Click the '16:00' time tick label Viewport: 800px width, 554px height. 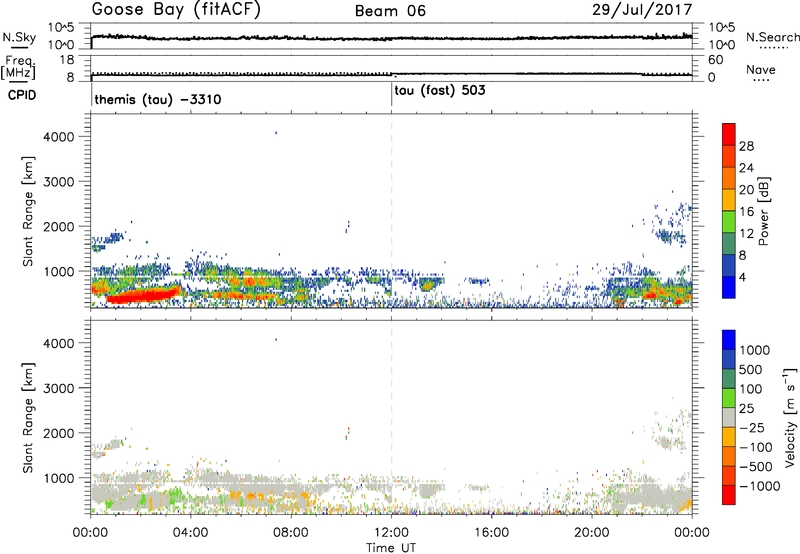[491, 533]
